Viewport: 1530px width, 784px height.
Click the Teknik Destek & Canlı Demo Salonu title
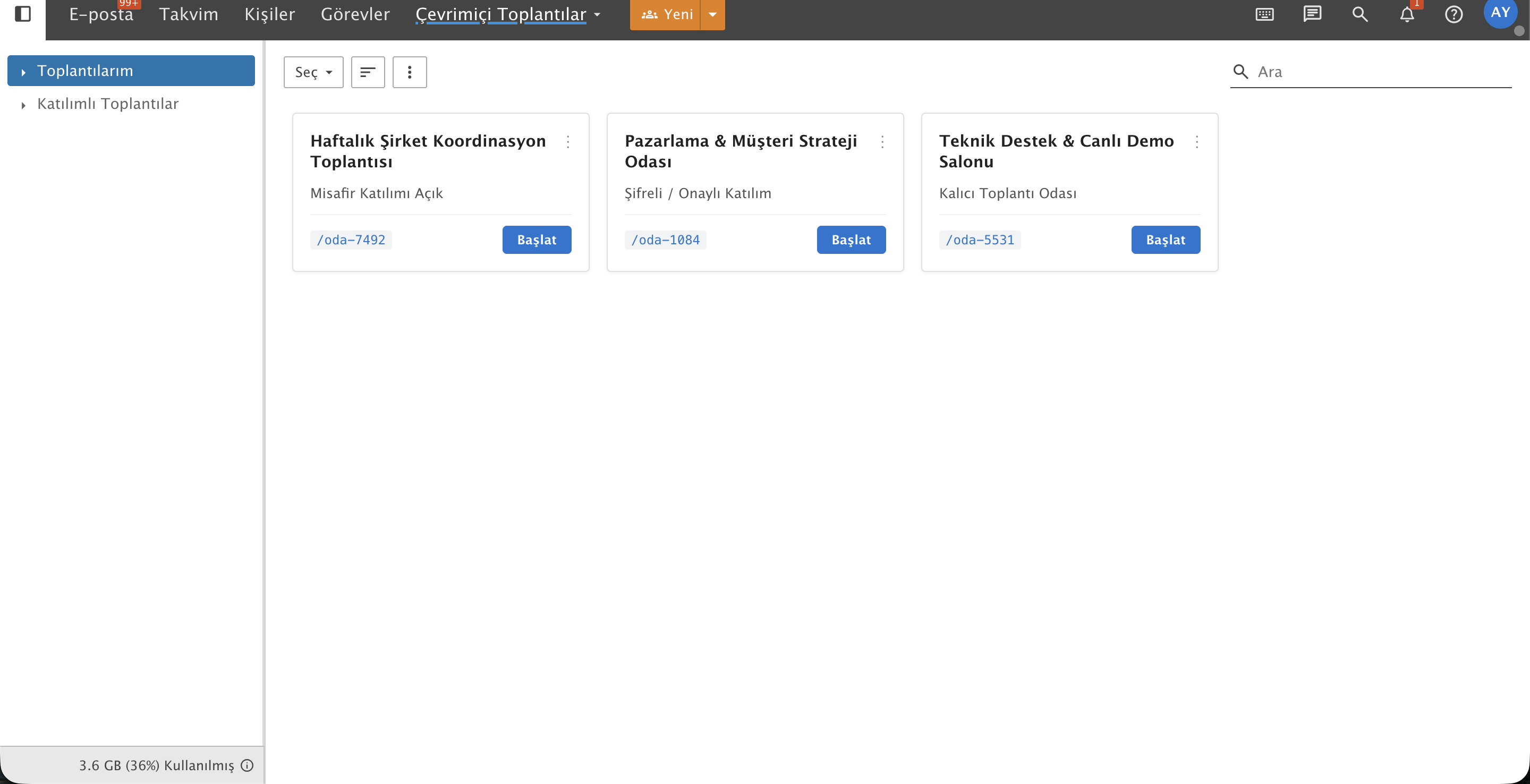click(x=1056, y=151)
